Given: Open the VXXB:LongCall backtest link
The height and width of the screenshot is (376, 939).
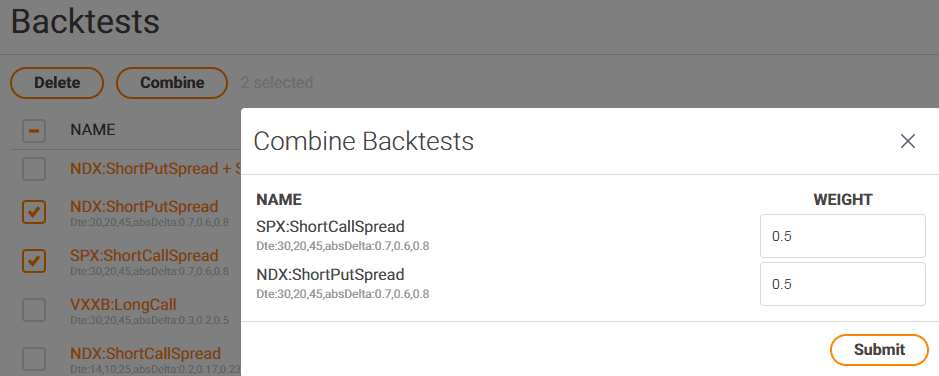Looking at the screenshot, I should [x=123, y=304].
